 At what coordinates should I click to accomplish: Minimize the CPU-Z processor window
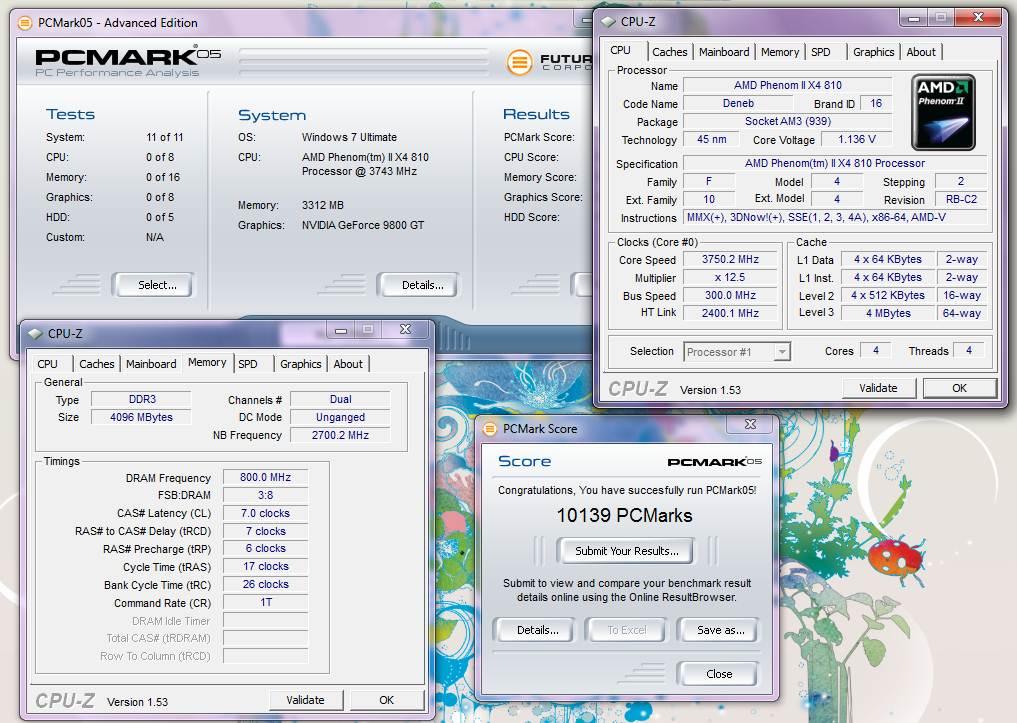[x=914, y=18]
